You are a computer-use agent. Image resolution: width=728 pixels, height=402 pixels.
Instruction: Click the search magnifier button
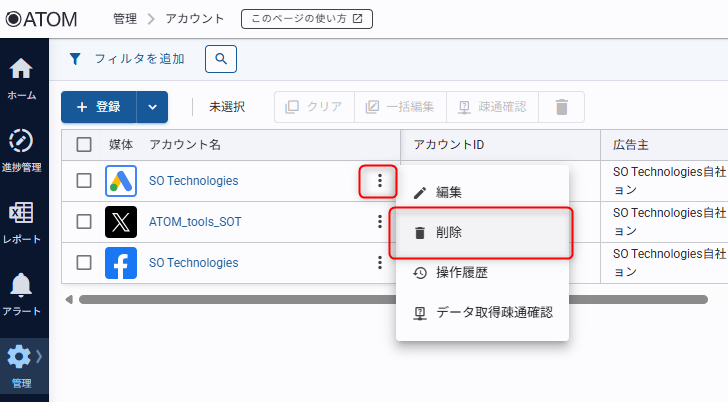point(221,59)
